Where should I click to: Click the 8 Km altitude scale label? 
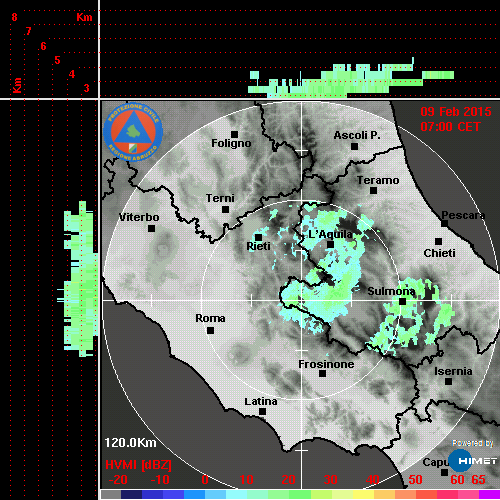(x=14, y=17)
